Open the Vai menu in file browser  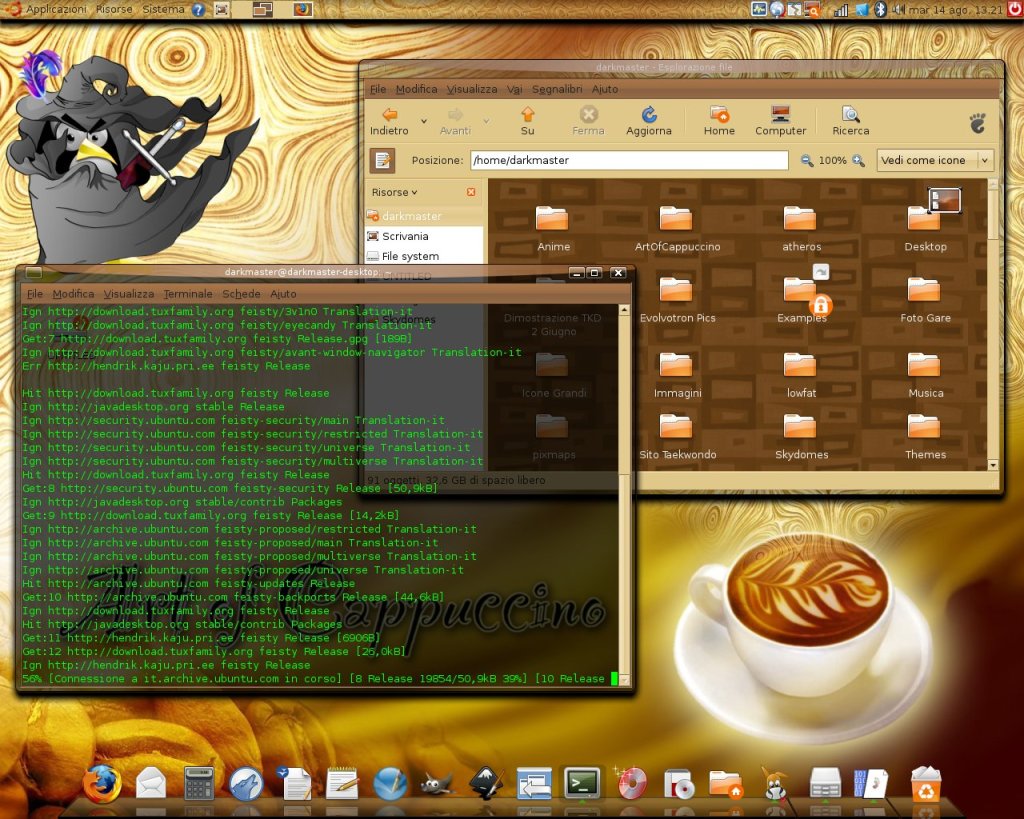(x=515, y=89)
